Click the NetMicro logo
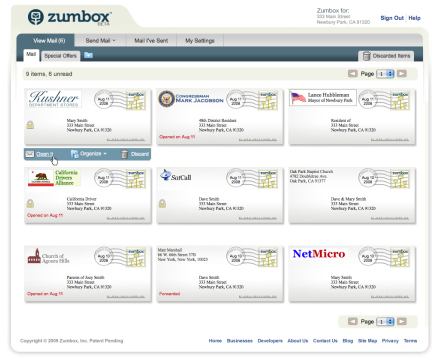 319,254
